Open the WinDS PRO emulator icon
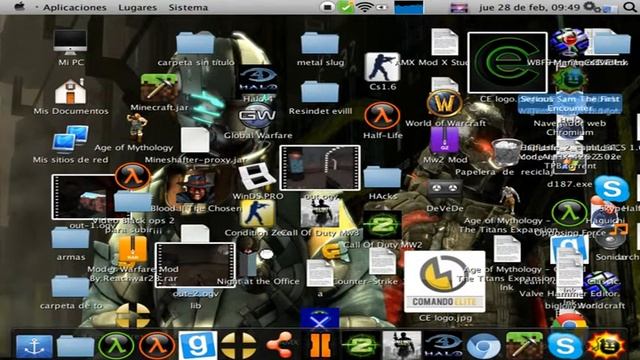 pos(257,176)
